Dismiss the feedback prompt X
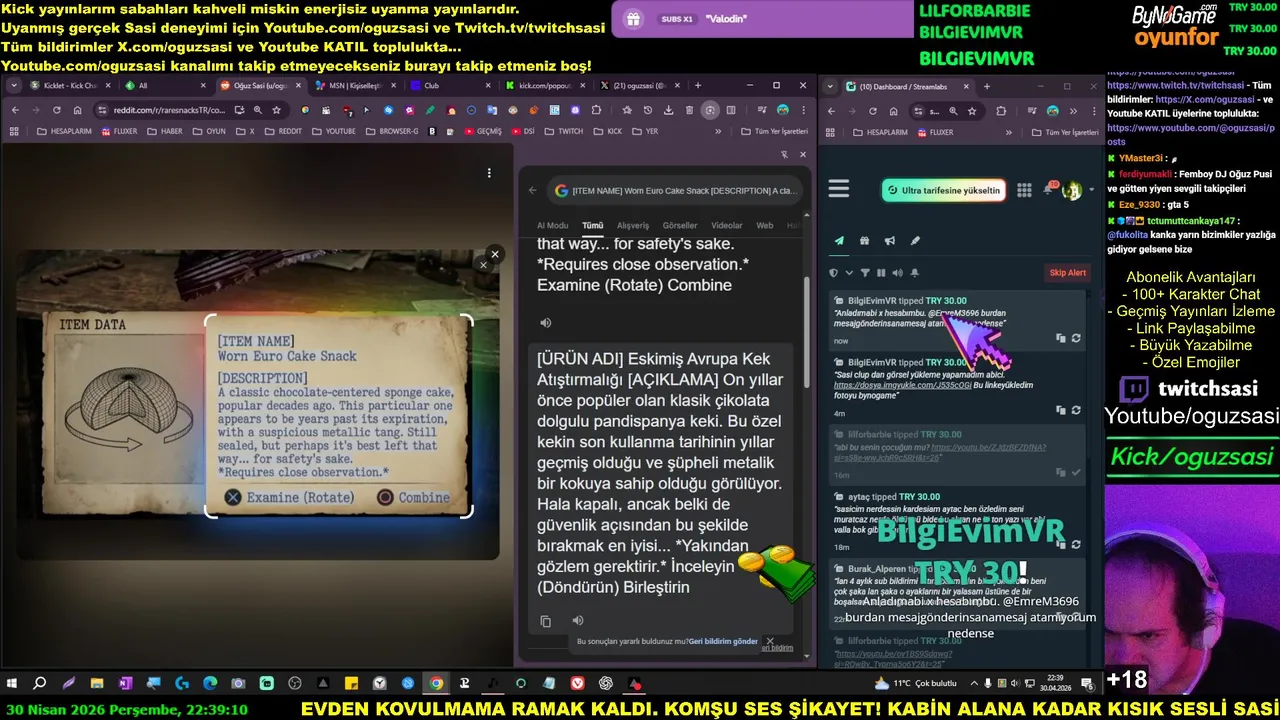This screenshot has width=1280, height=720. pyautogui.click(x=769, y=641)
